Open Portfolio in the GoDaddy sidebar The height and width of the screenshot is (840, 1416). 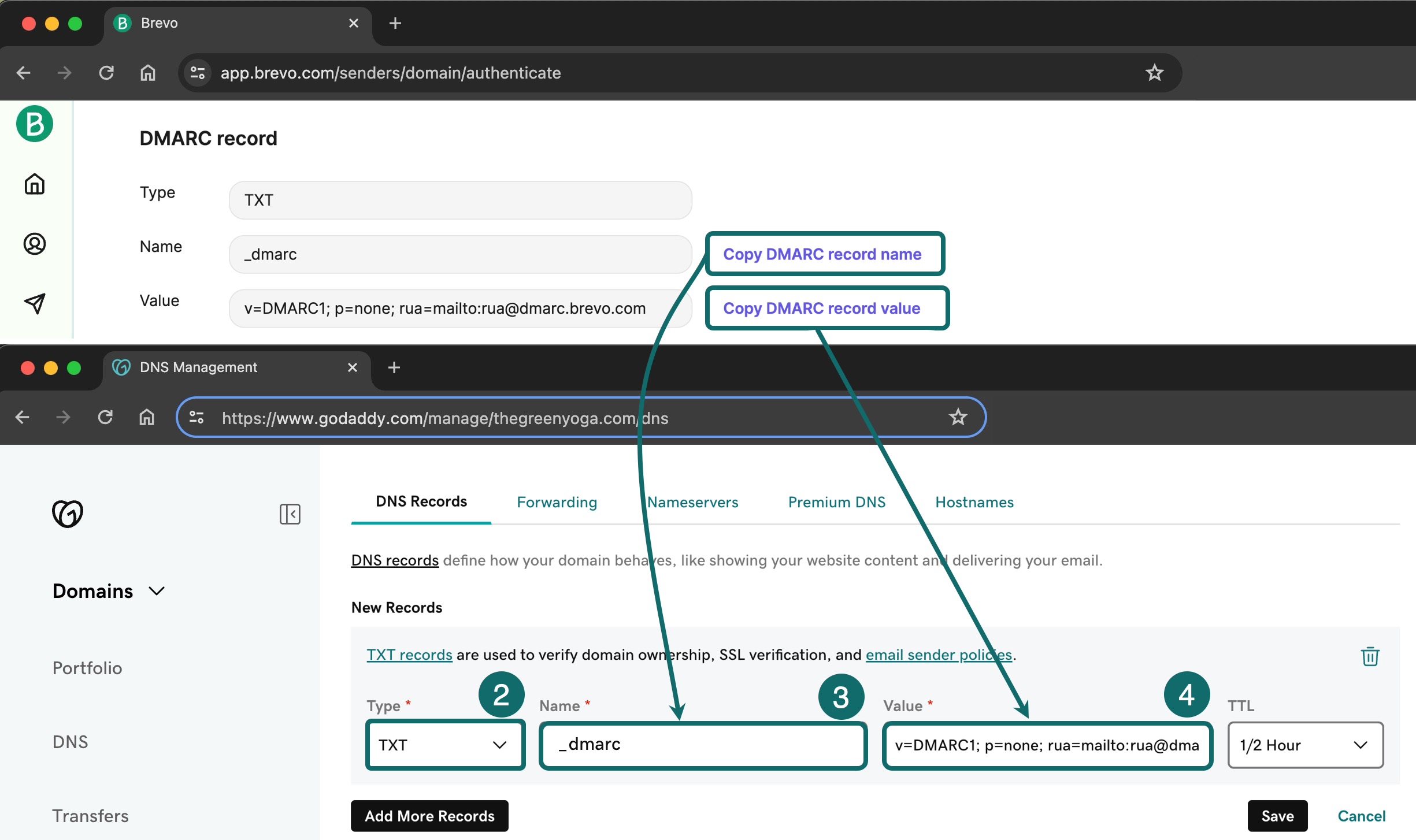click(x=87, y=668)
